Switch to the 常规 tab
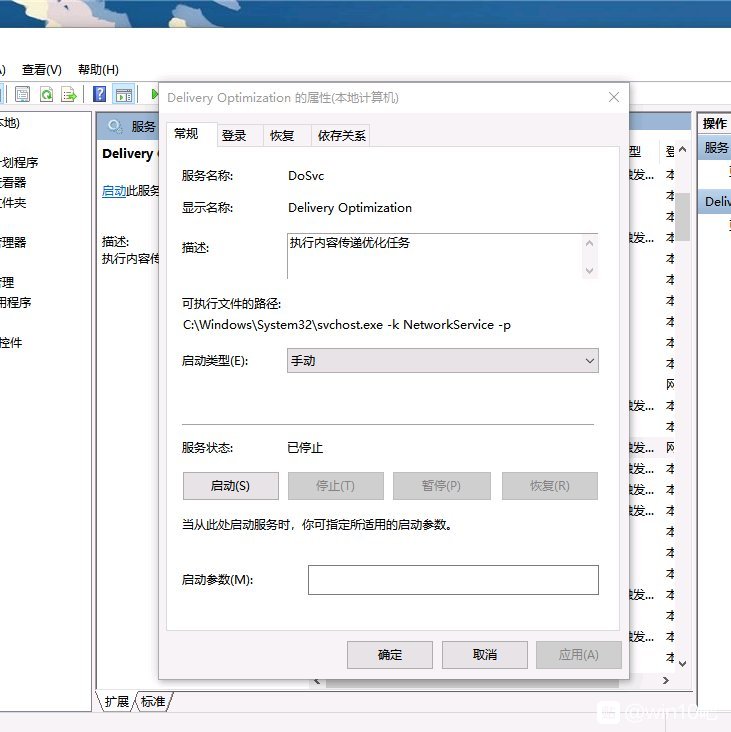This screenshot has height=732, width=731. (x=192, y=134)
